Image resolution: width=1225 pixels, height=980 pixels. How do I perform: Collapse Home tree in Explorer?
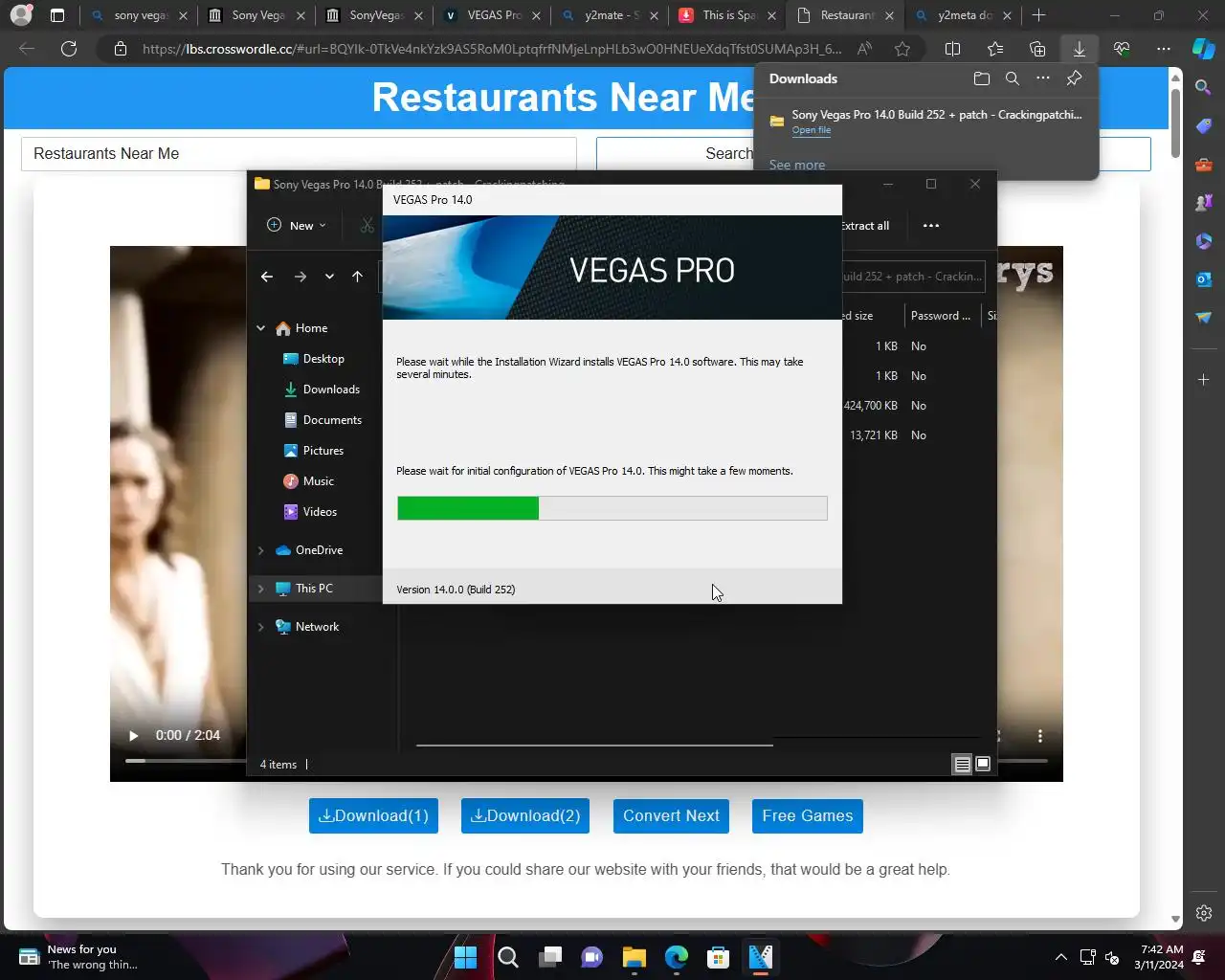tap(260, 328)
